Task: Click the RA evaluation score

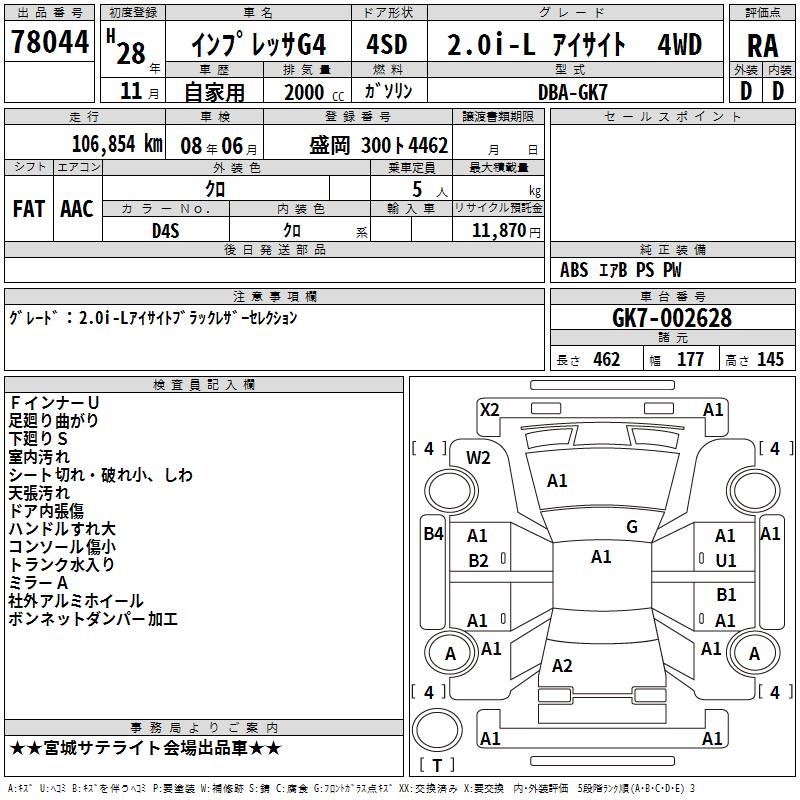Action: coord(762,46)
